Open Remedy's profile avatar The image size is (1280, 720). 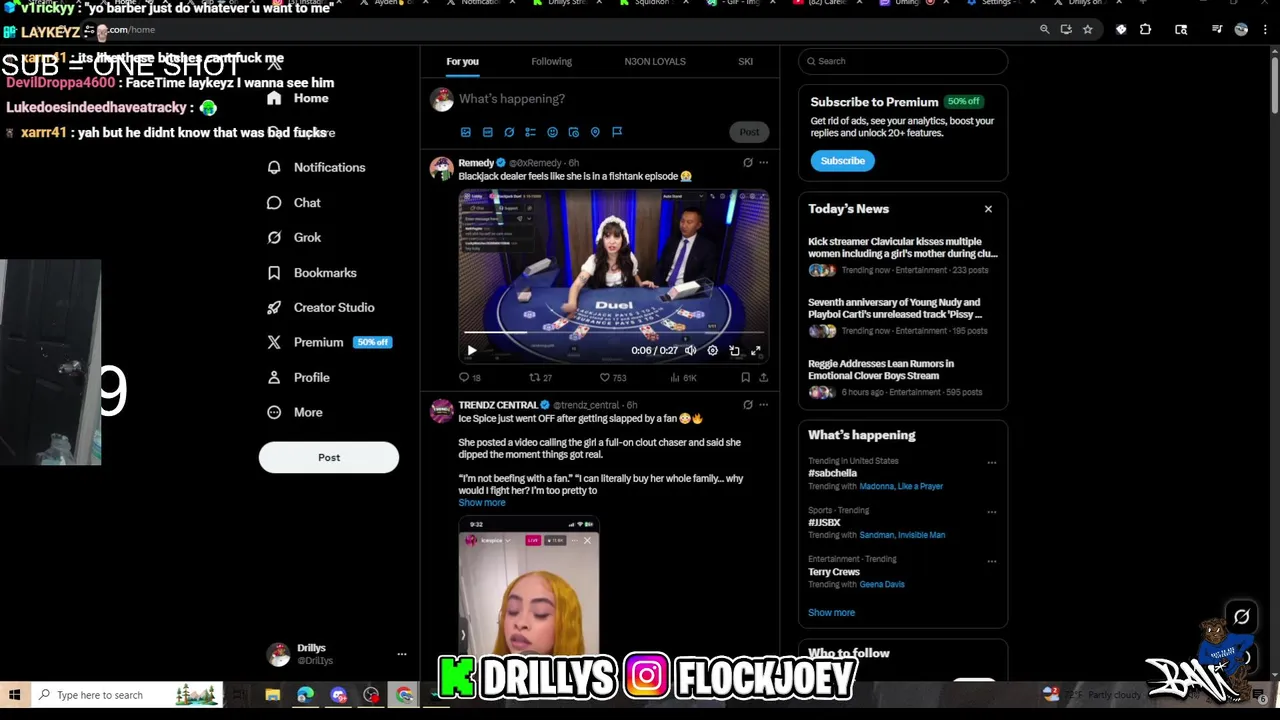[441, 168]
